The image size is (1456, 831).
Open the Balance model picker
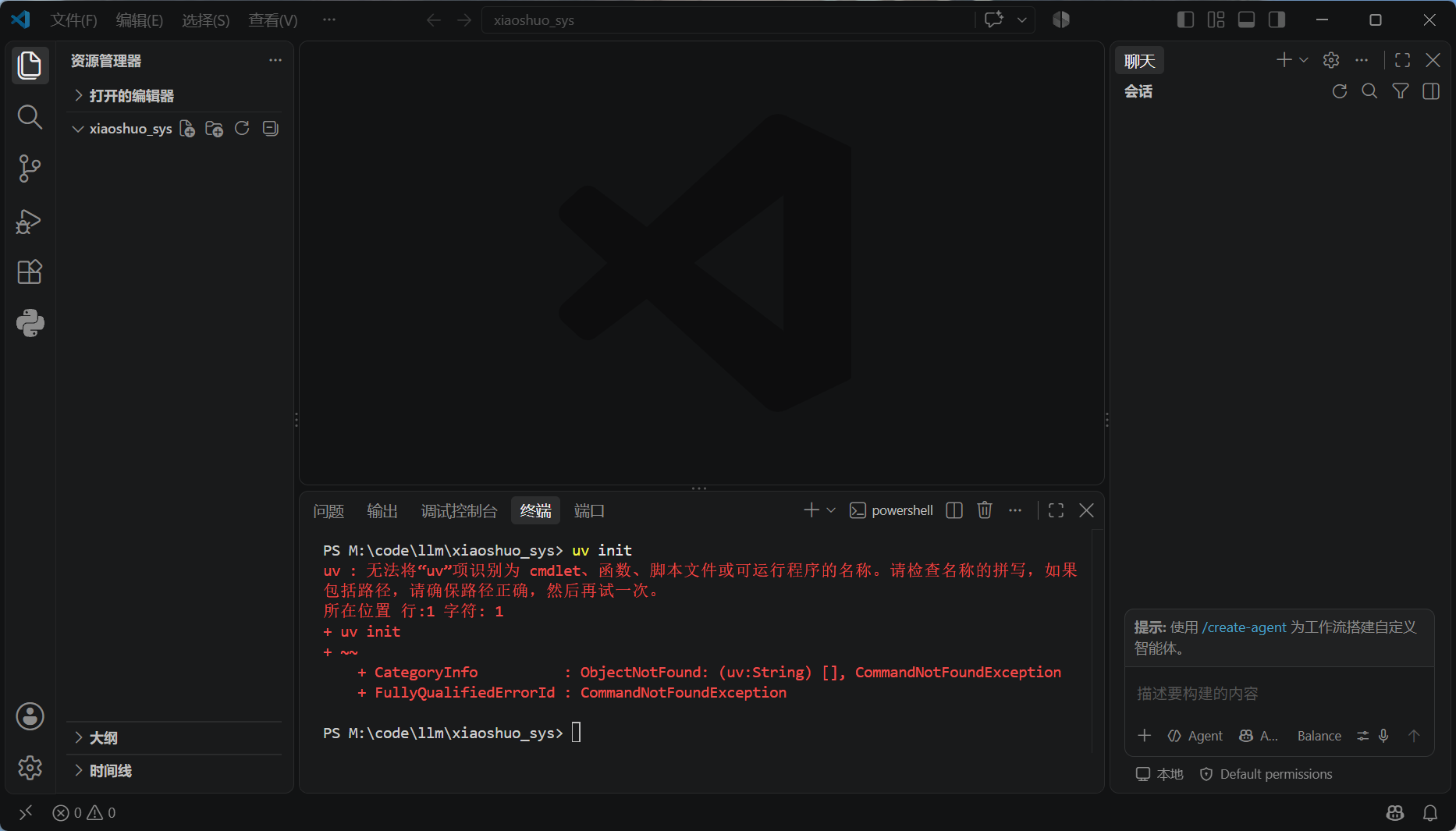(x=1319, y=736)
